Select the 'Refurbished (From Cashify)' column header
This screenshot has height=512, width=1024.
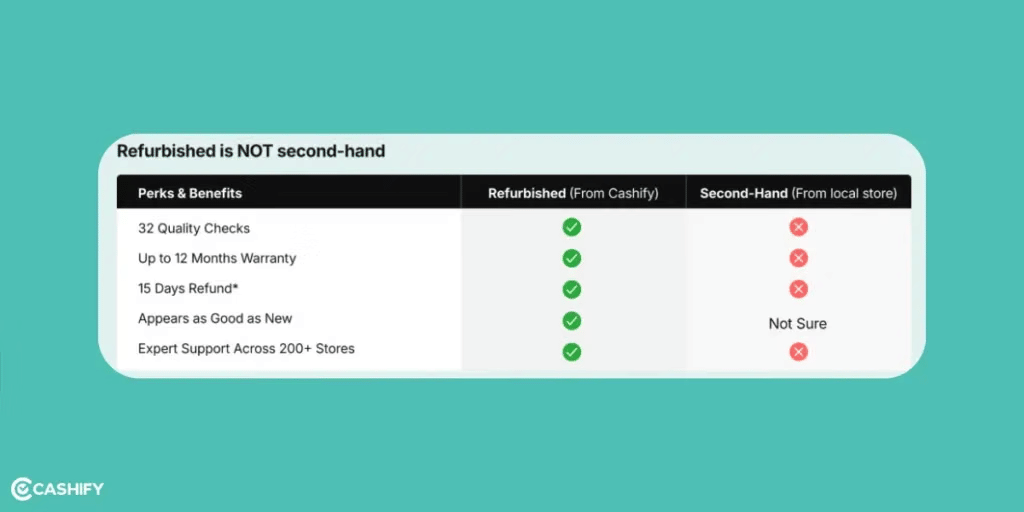tap(573, 193)
